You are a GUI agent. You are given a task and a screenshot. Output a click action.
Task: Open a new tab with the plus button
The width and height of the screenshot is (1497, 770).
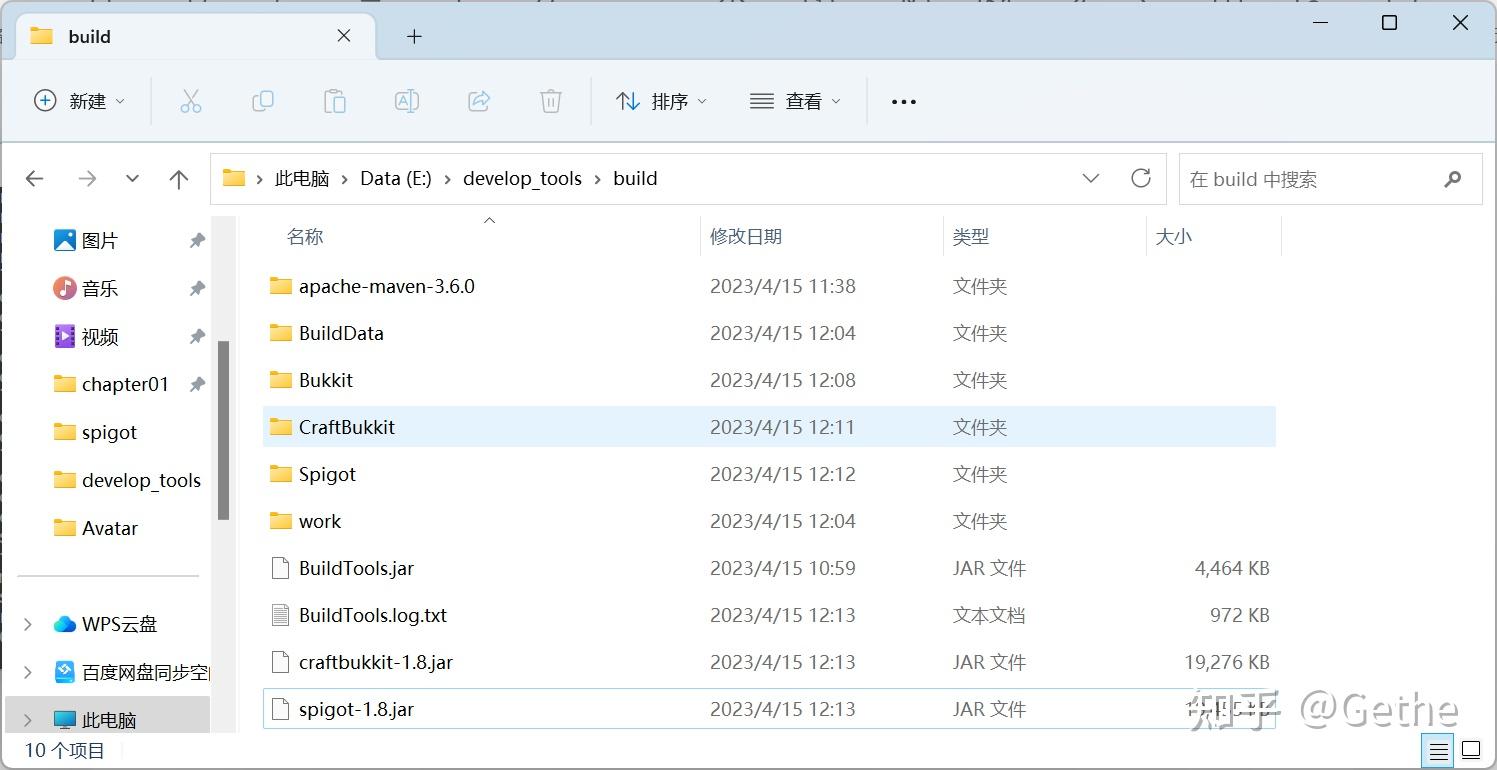413,36
